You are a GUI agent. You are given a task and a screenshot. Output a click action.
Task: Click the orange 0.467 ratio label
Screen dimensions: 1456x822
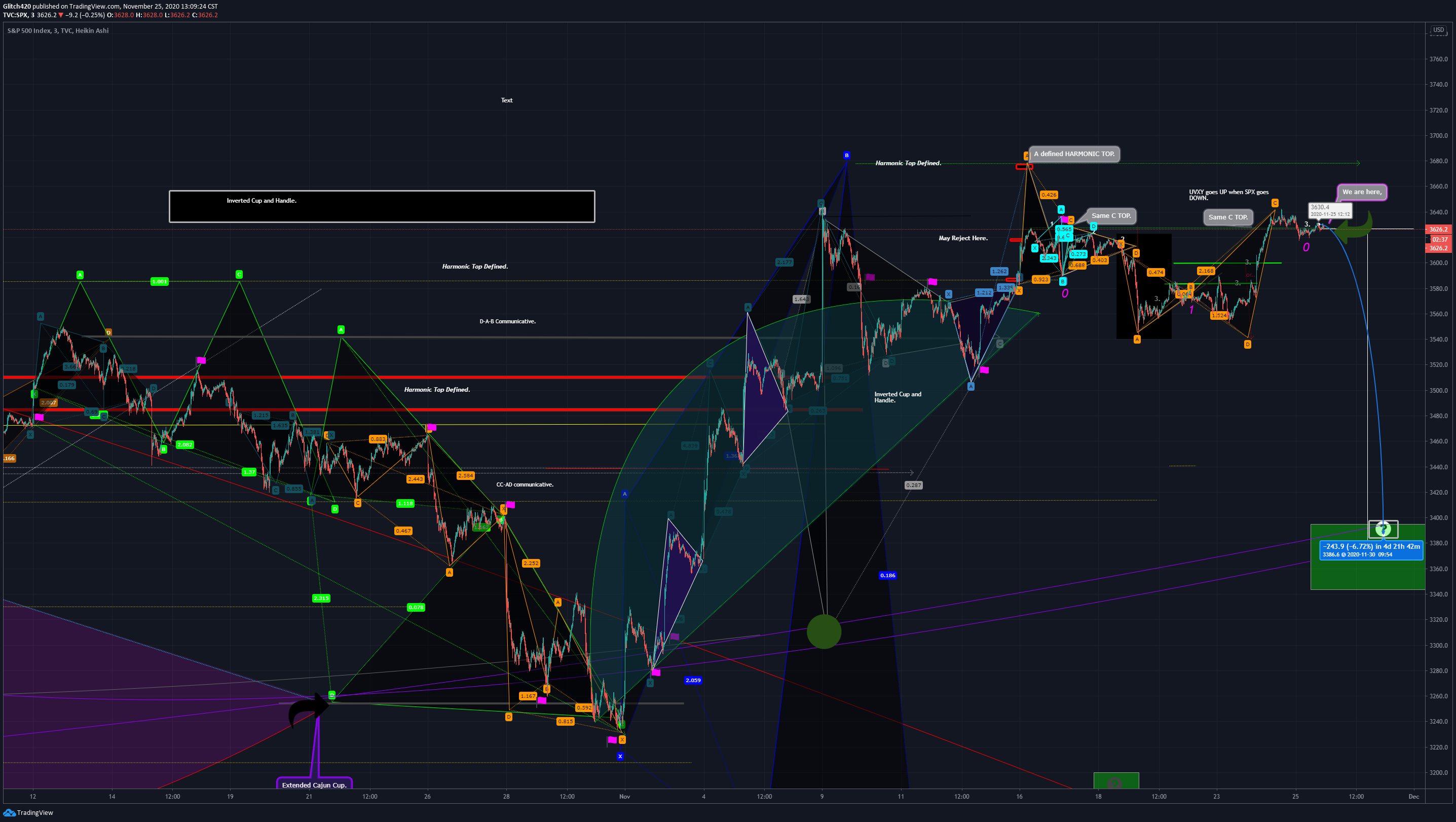pos(403,531)
